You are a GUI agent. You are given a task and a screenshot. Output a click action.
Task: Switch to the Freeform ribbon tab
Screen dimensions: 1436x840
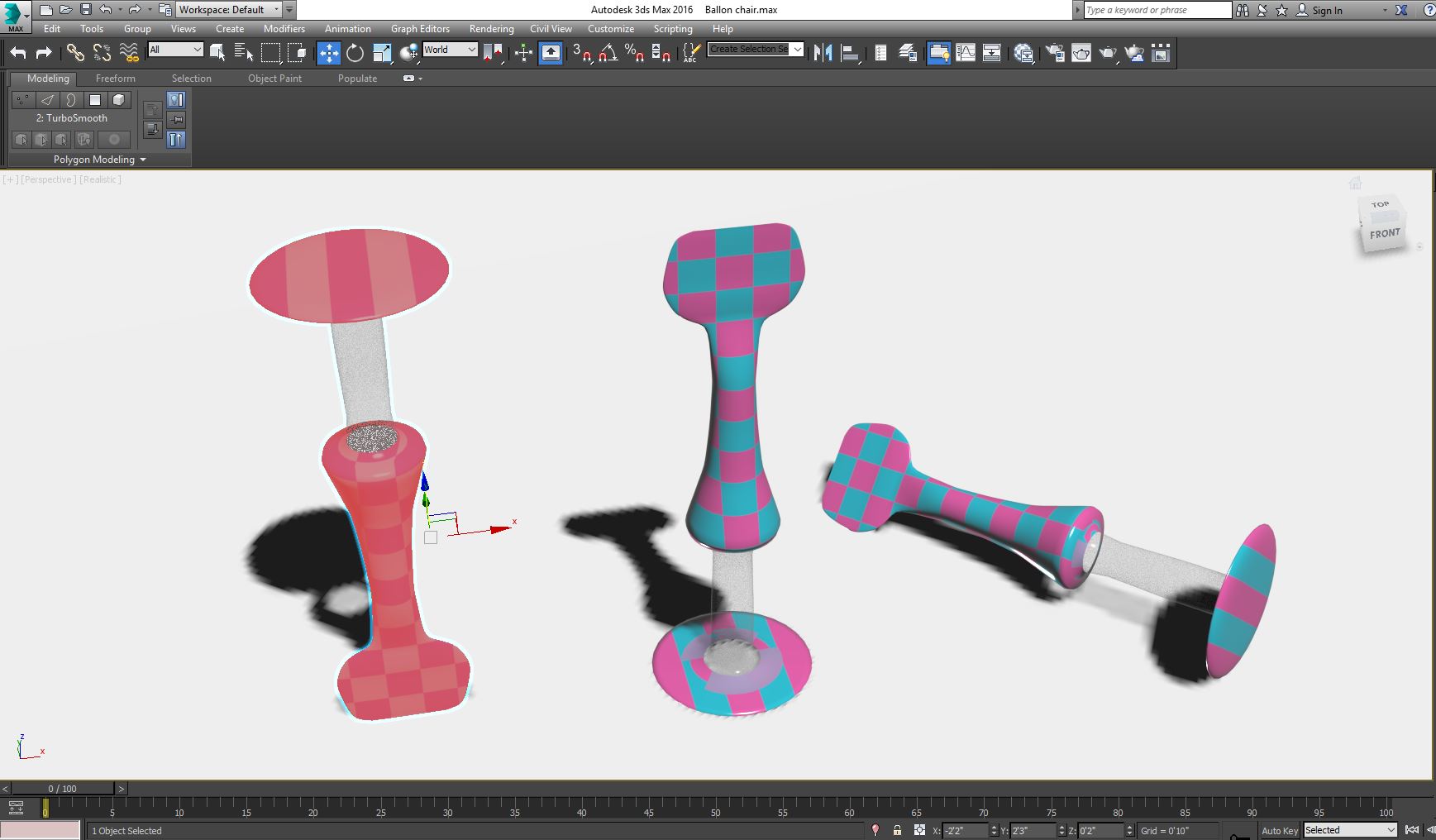click(x=115, y=79)
